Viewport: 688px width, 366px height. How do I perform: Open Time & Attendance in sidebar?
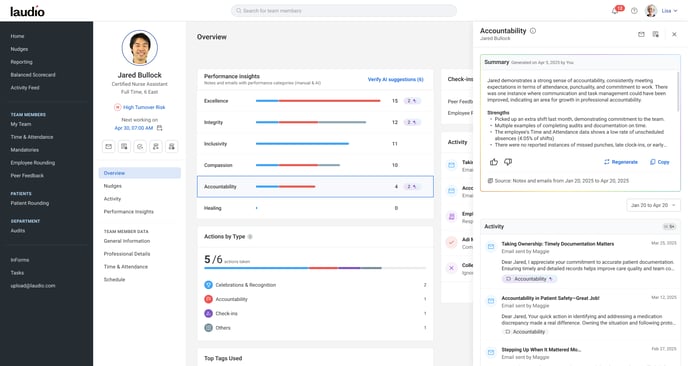(x=32, y=137)
